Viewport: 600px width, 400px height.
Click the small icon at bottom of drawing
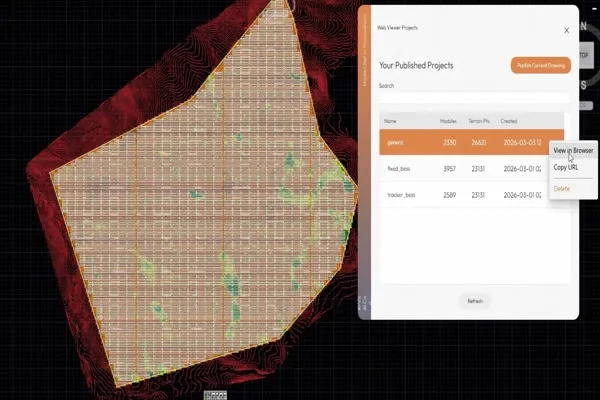(215, 395)
